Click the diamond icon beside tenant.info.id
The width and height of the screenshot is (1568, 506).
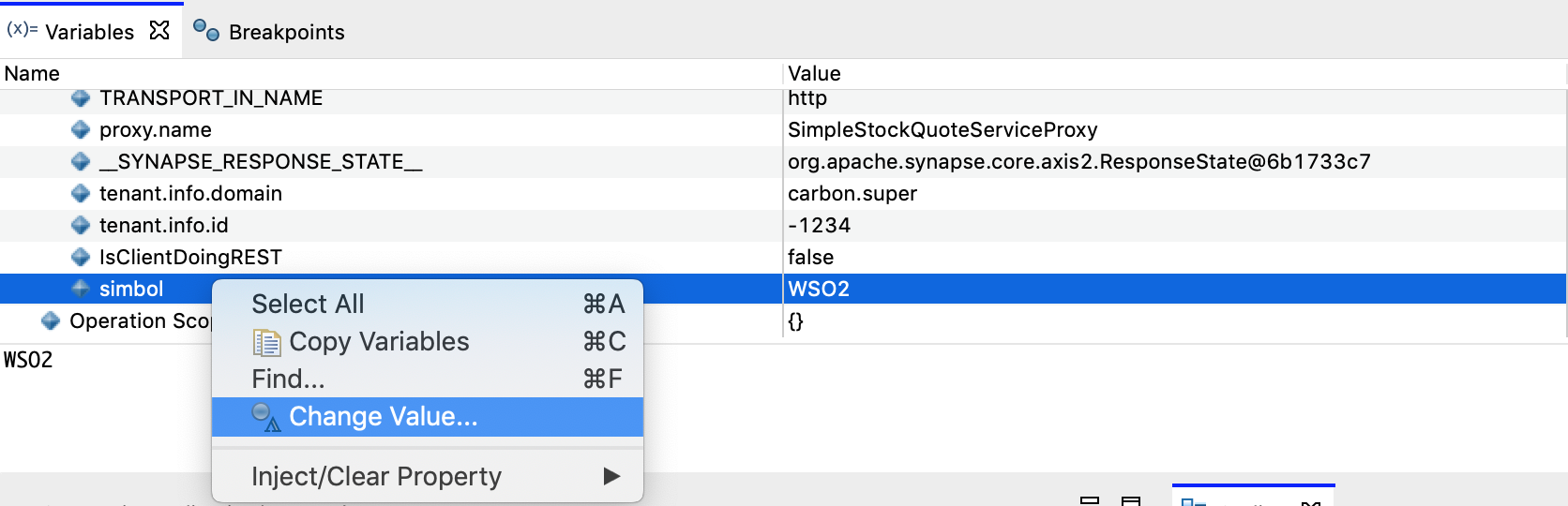click(81, 225)
